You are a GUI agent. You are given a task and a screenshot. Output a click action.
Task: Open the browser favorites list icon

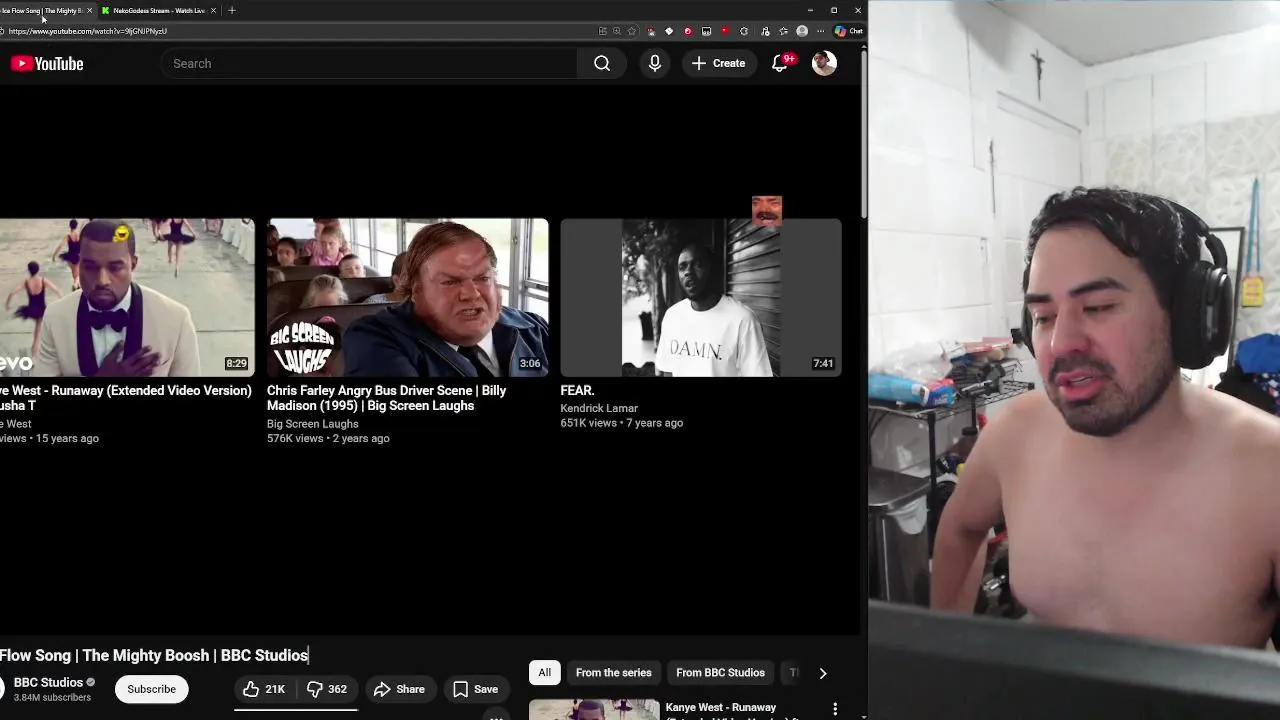tap(783, 31)
